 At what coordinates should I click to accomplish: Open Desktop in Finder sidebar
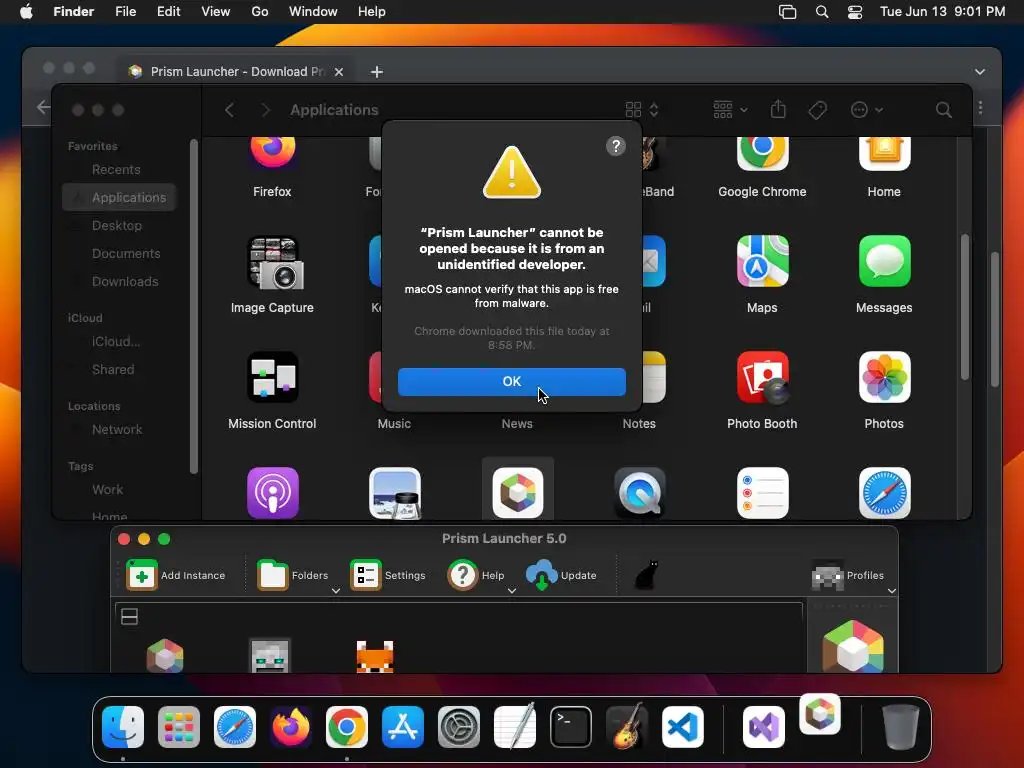116,225
